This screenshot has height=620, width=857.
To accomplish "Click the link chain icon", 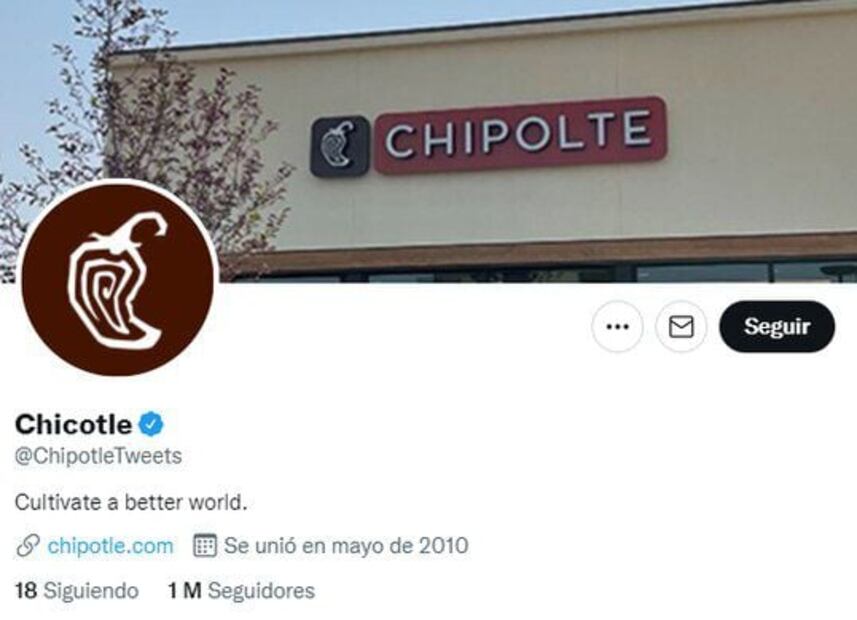I will (x=27, y=546).
